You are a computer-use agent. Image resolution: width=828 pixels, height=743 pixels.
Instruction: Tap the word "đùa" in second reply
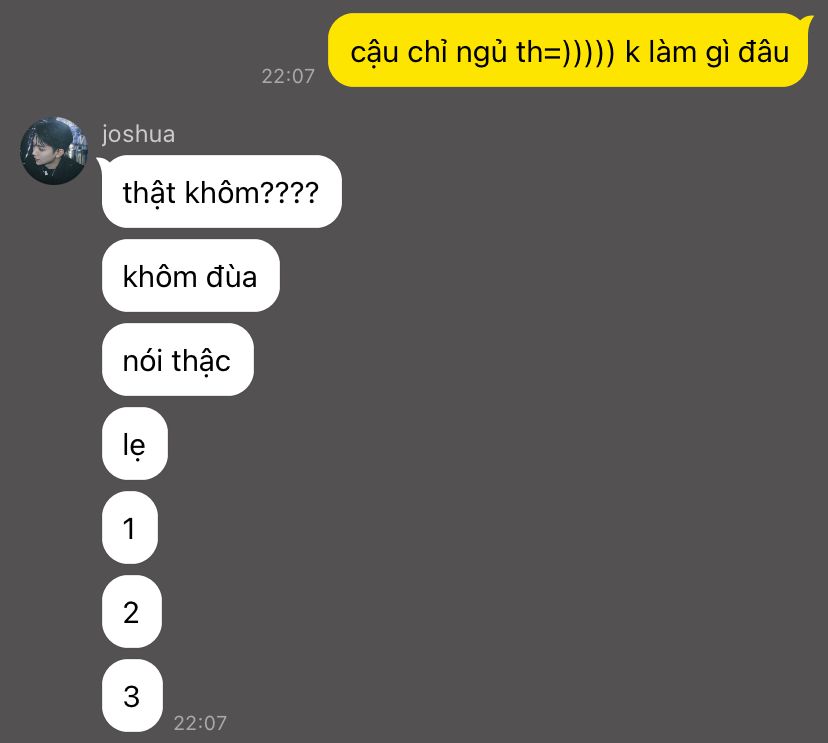(x=231, y=276)
